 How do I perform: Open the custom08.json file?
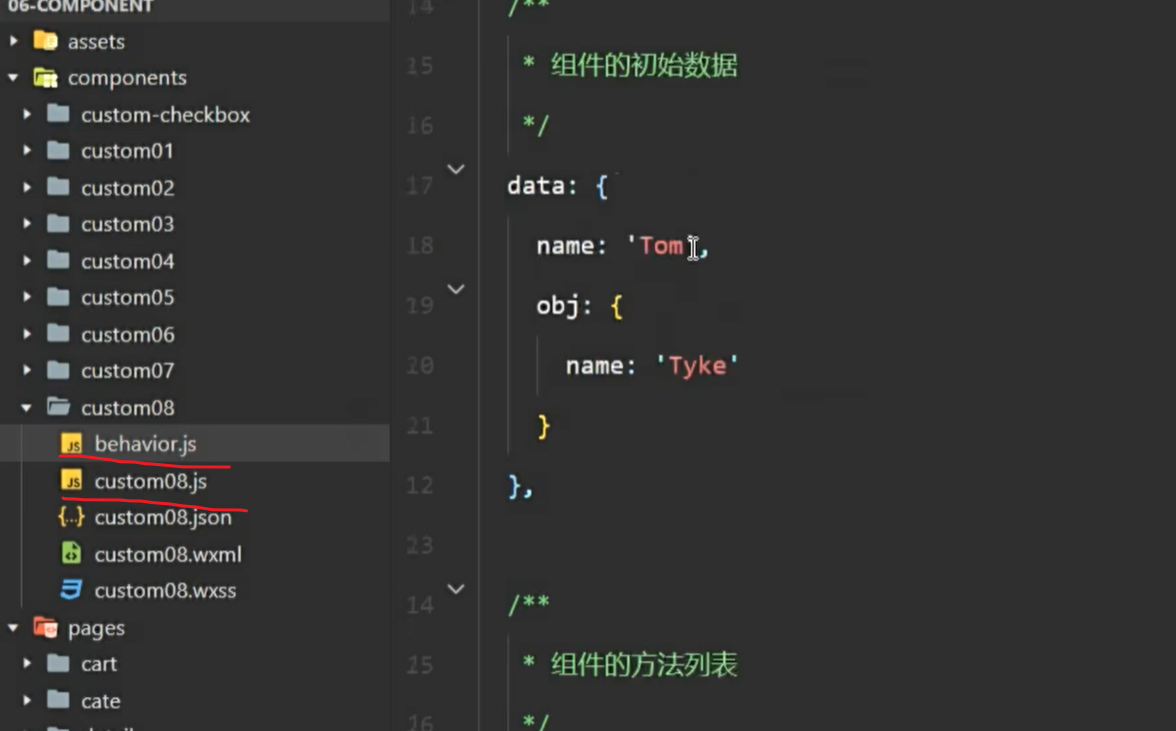coord(162,518)
